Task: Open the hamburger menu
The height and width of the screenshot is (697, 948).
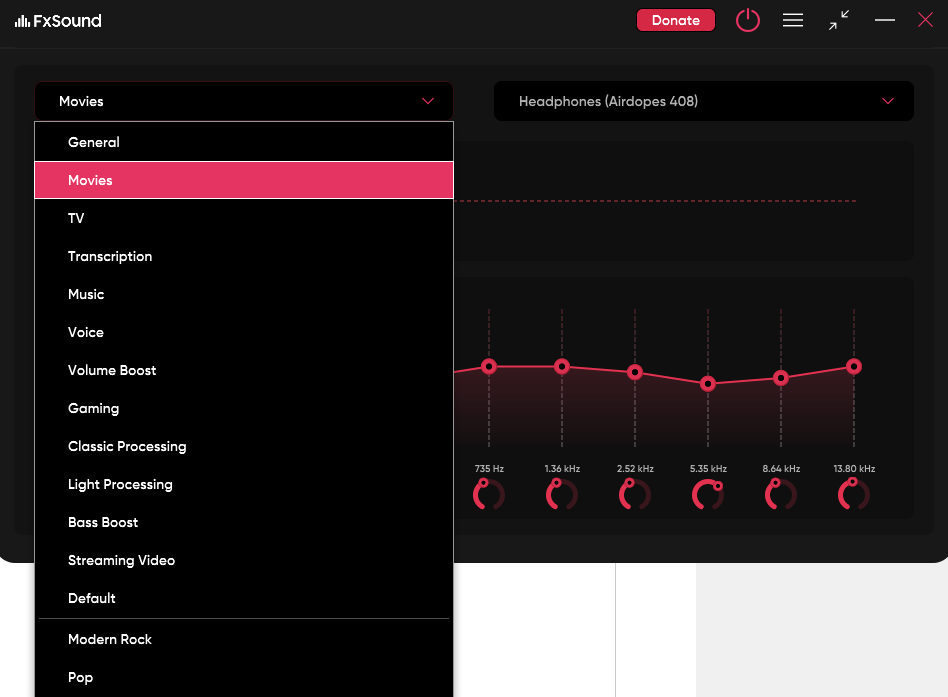Action: (x=793, y=21)
